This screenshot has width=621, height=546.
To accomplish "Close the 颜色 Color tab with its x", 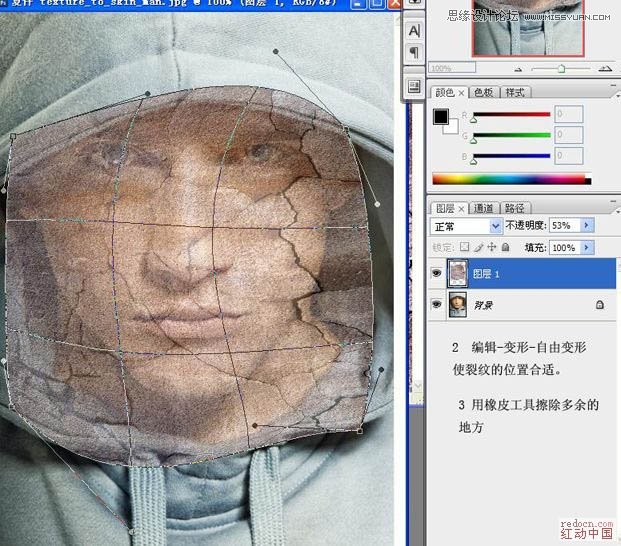I will (x=461, y=93).
